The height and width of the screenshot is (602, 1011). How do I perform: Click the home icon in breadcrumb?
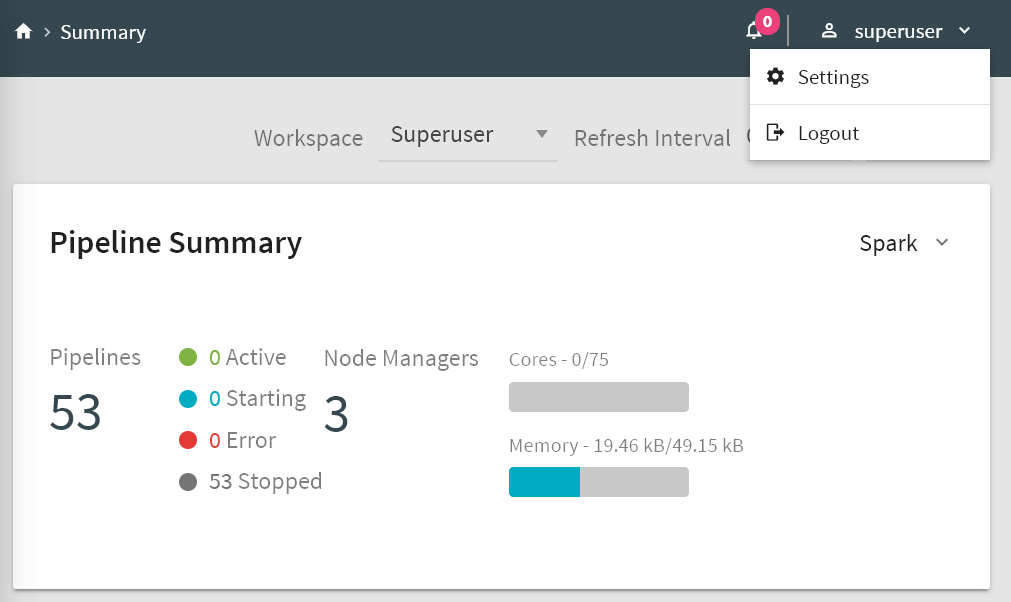point(24,32)
